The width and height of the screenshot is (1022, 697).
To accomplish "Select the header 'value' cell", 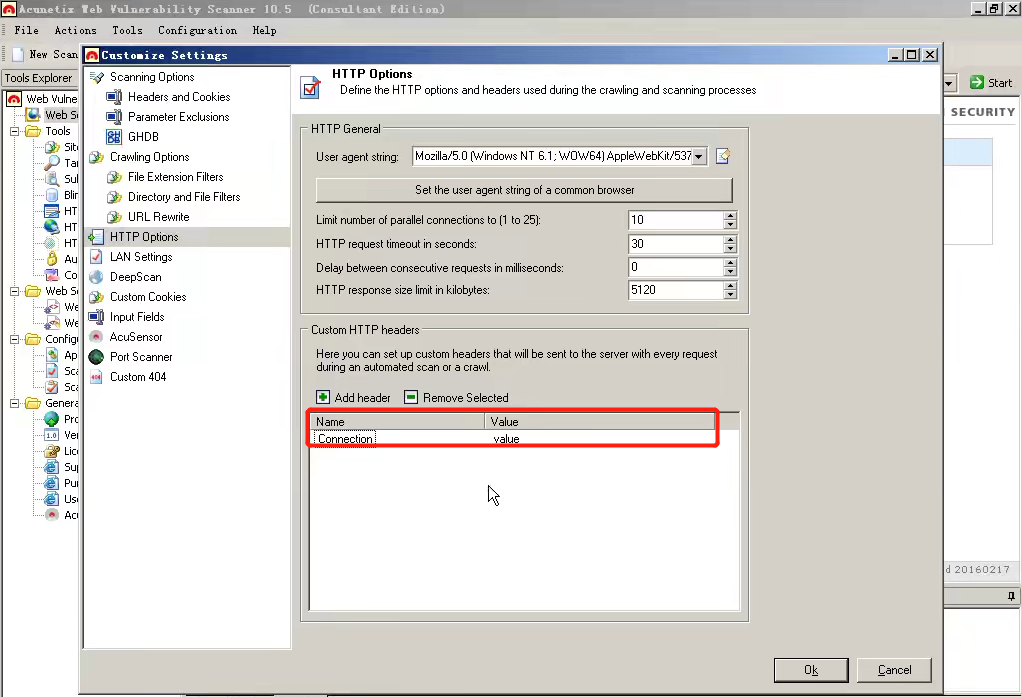I will click(x=506, y=439).
